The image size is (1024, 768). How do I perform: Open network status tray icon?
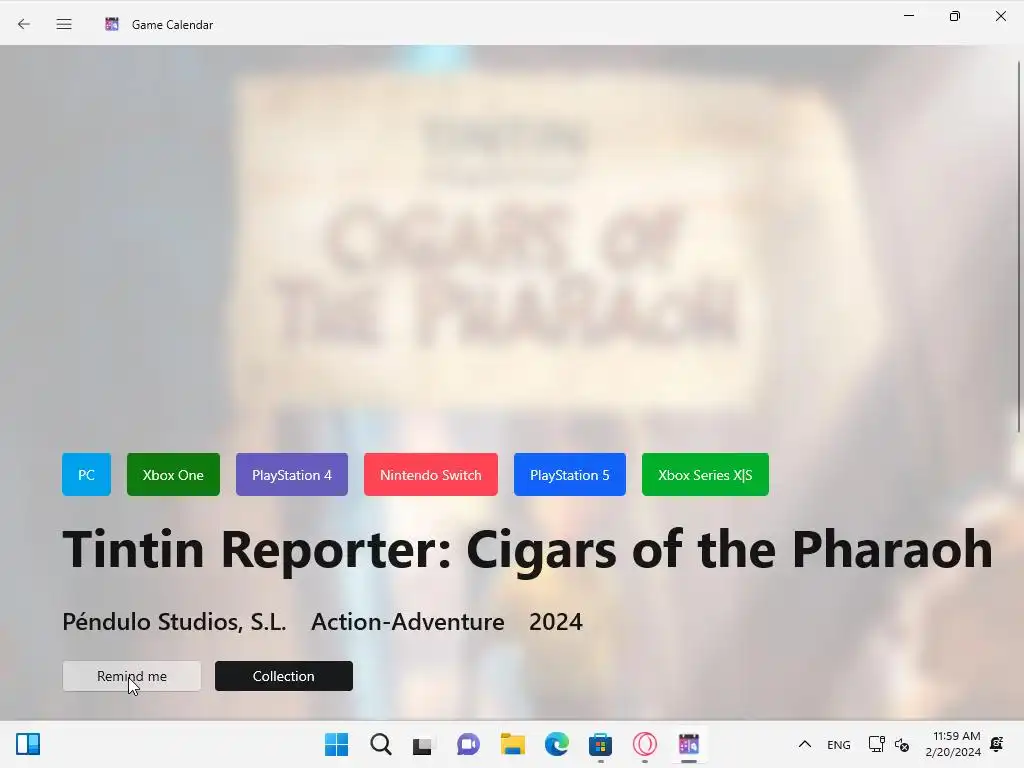coord(876,744)
